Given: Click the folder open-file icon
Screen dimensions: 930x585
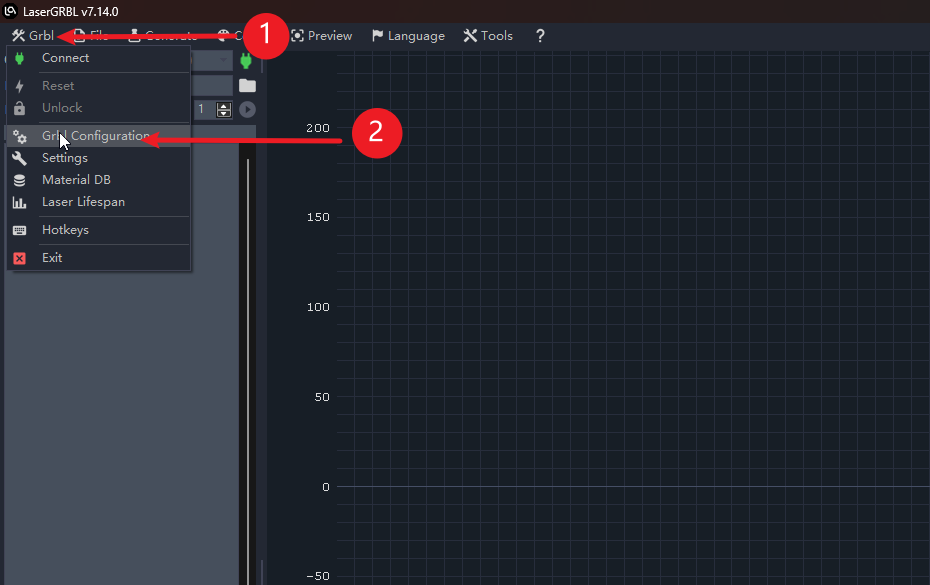Looking at the screenshot, I should point(247,86).
